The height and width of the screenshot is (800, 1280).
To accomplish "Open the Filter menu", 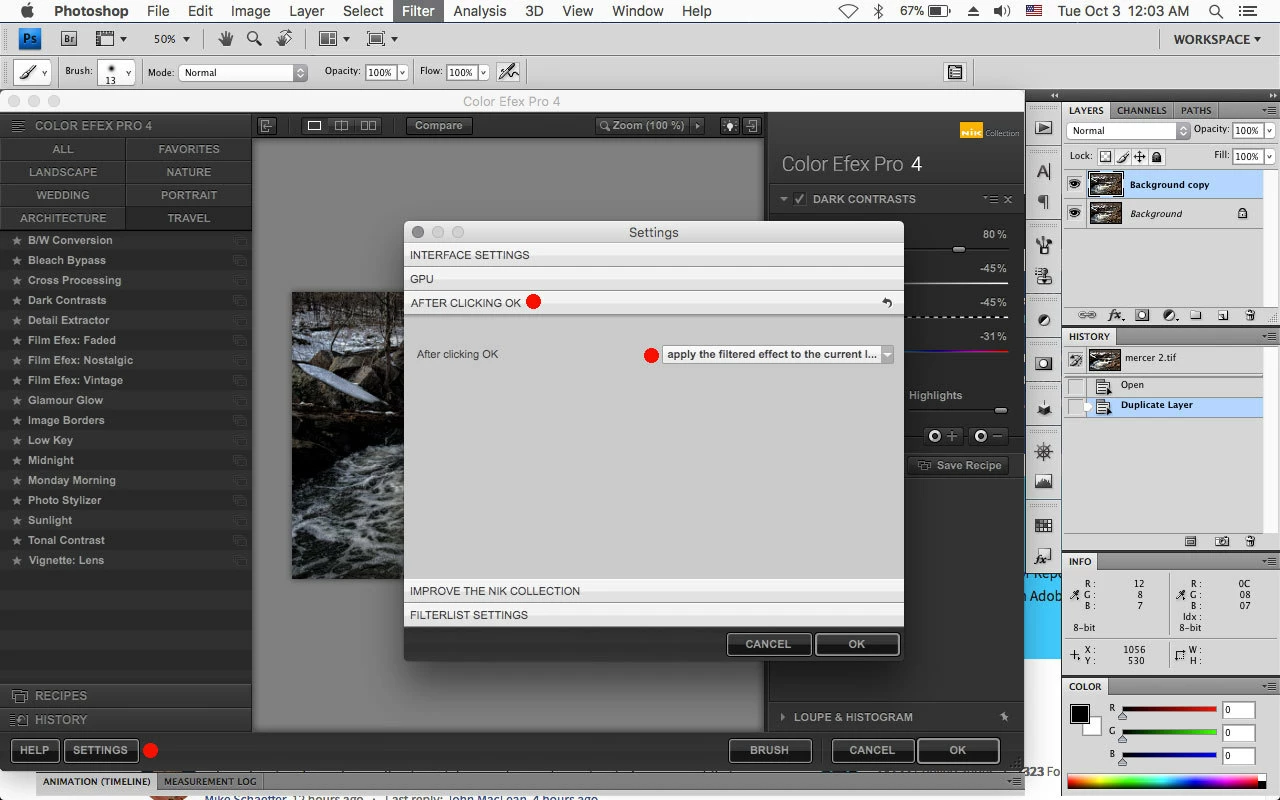I will click(x=417, y=11).
